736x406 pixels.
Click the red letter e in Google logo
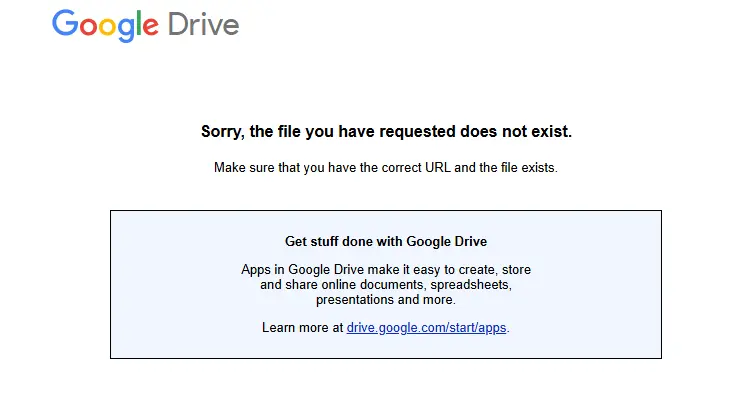coord(150,27)
